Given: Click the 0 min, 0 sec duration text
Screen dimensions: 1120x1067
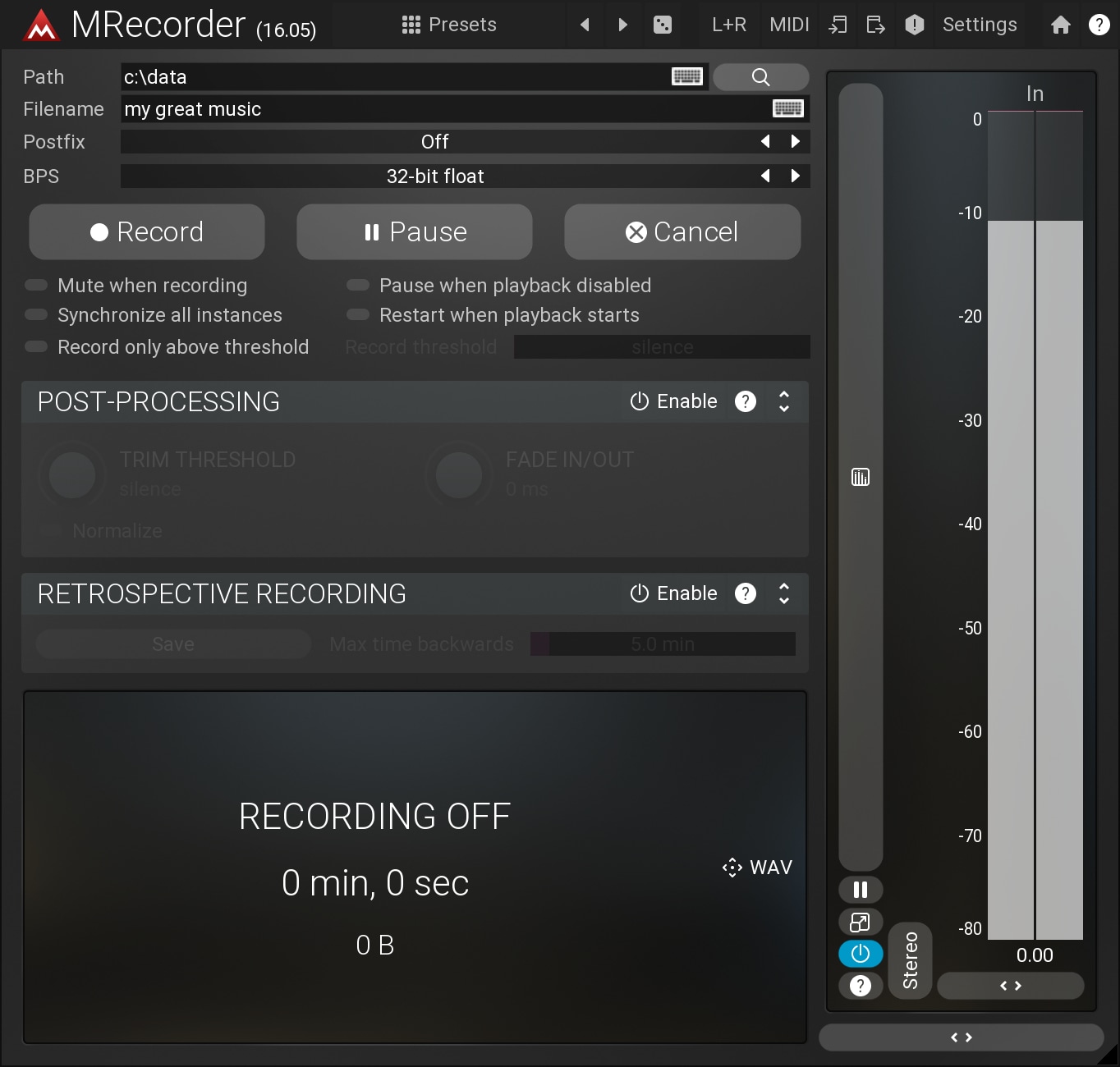Looking at the screenshot, I should pyautogui.click(x=375, y=883).
